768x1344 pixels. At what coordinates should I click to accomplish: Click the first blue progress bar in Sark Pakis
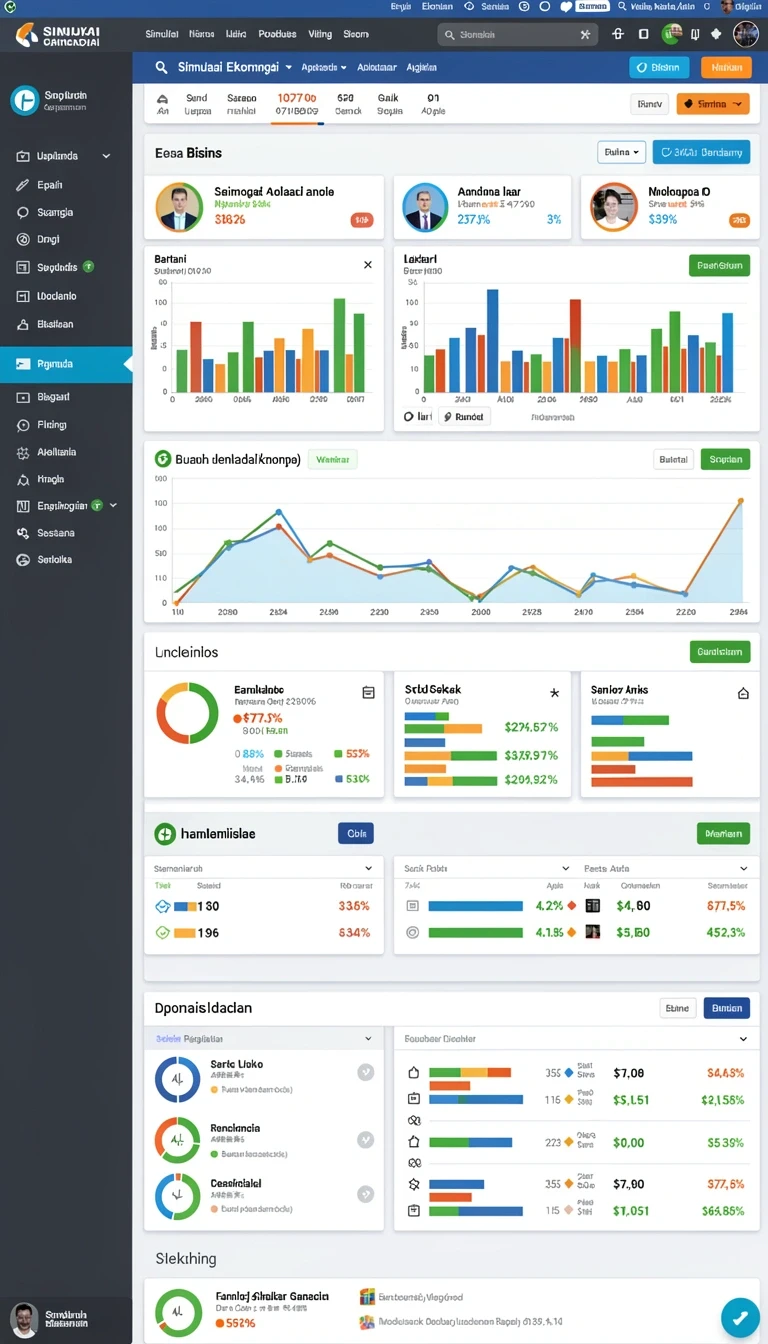pos(476,906)
